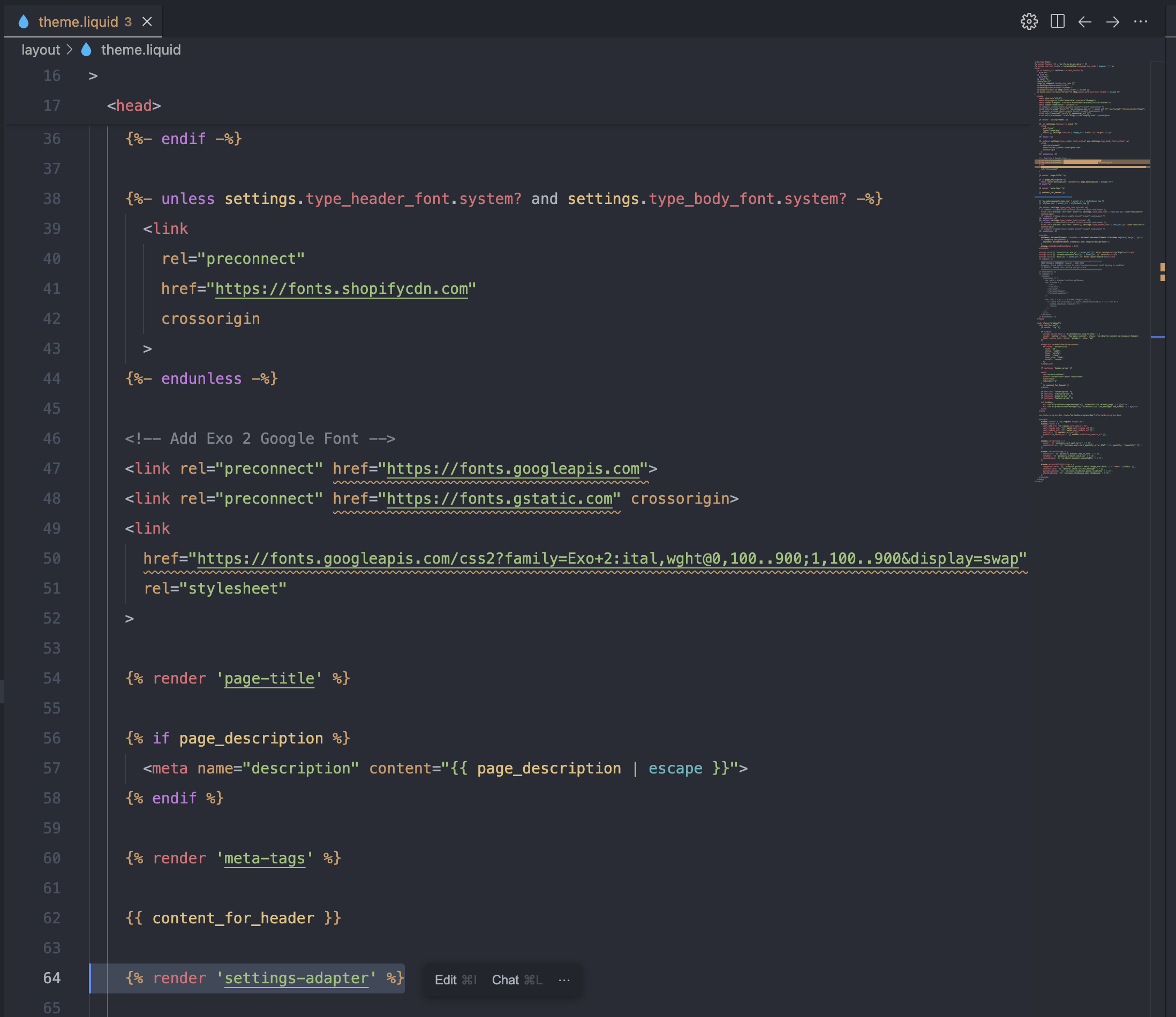Viewport: 1176px width, 1017px height.
Task: Navigate back using the left arrow icon
Action: tap(1085, 21)
